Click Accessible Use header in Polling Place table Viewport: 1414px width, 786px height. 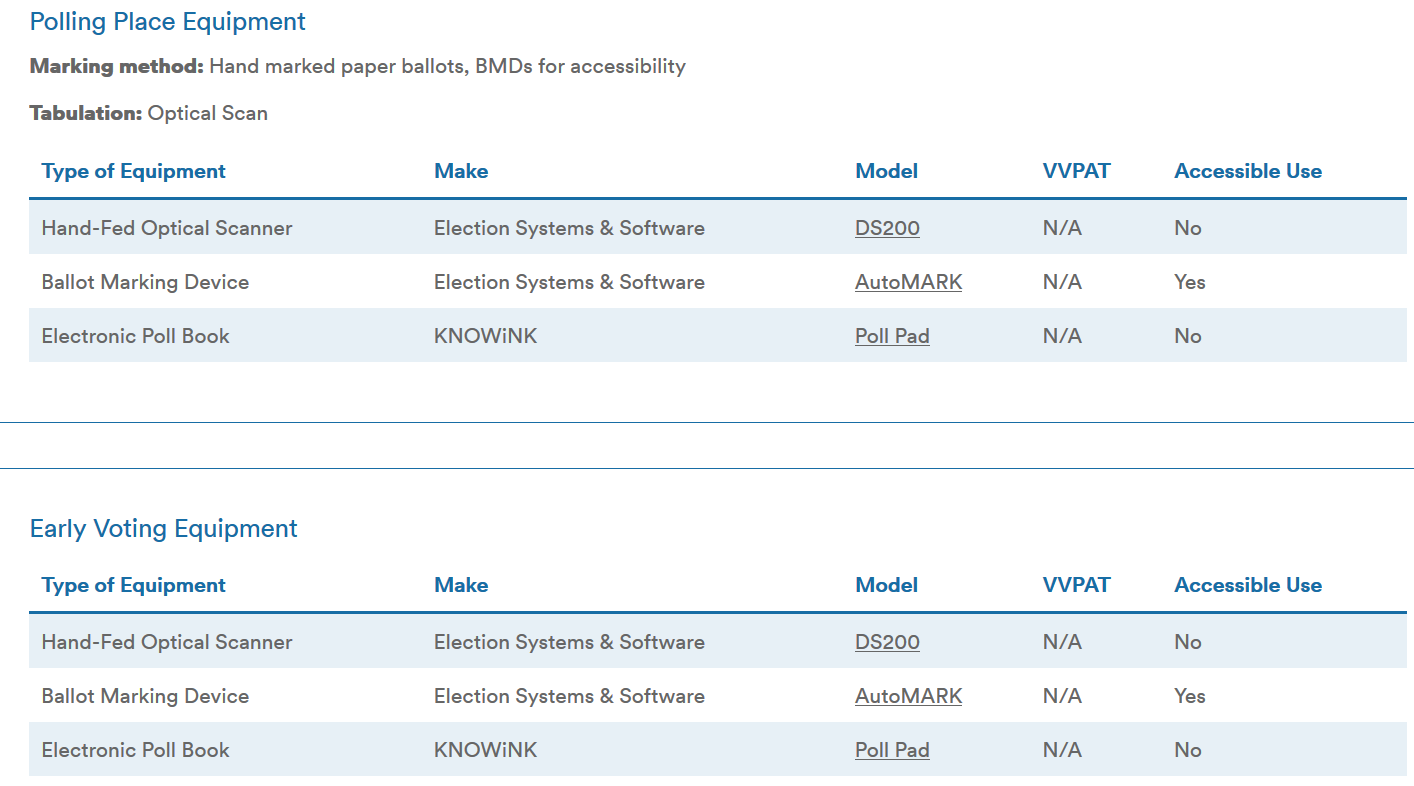(x=1248, y=171)
